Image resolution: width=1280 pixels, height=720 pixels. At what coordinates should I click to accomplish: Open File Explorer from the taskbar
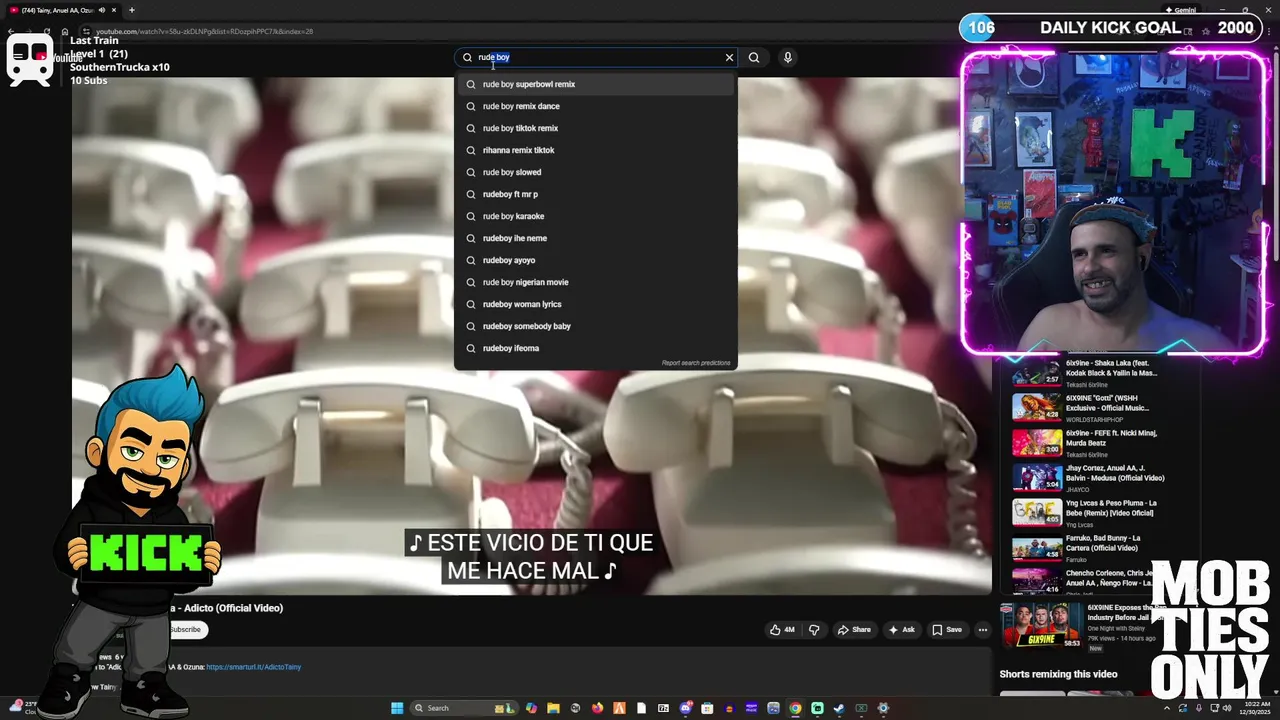click(553, 708)
